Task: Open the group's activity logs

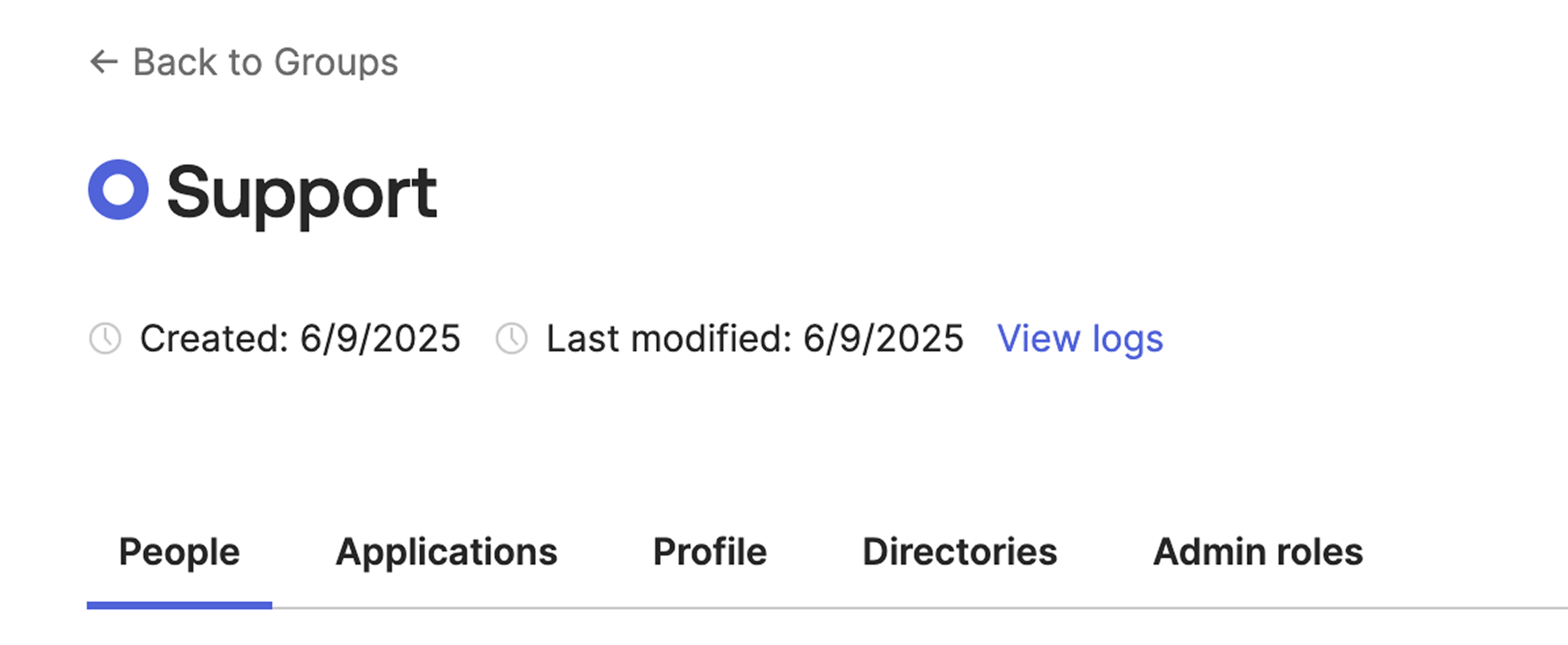Action: (x=1081, y=338)
